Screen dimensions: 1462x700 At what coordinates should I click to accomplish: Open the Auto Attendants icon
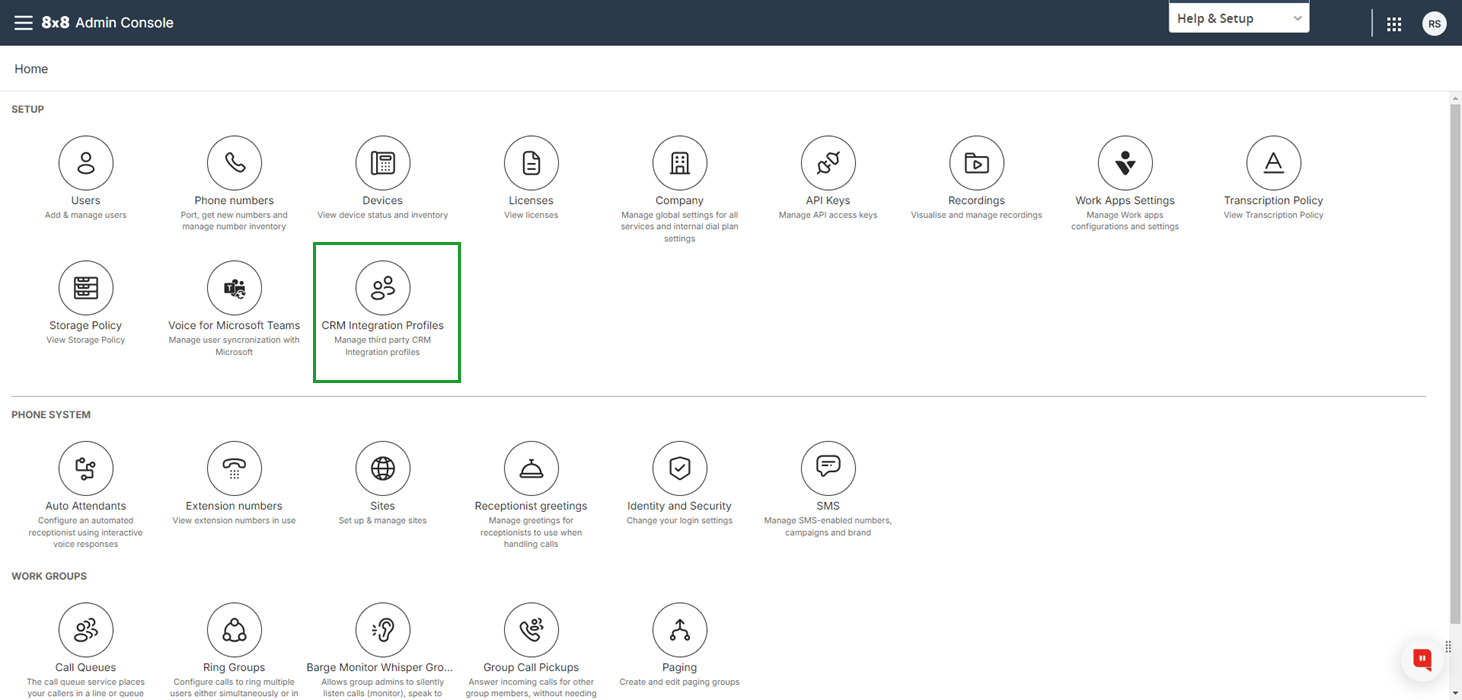(86, 468)
